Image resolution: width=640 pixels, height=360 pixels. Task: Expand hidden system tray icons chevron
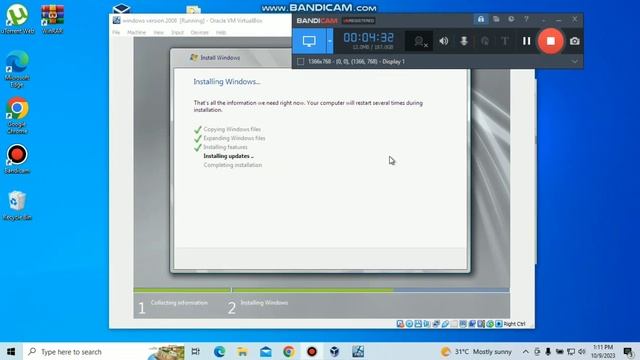(525, 351)
